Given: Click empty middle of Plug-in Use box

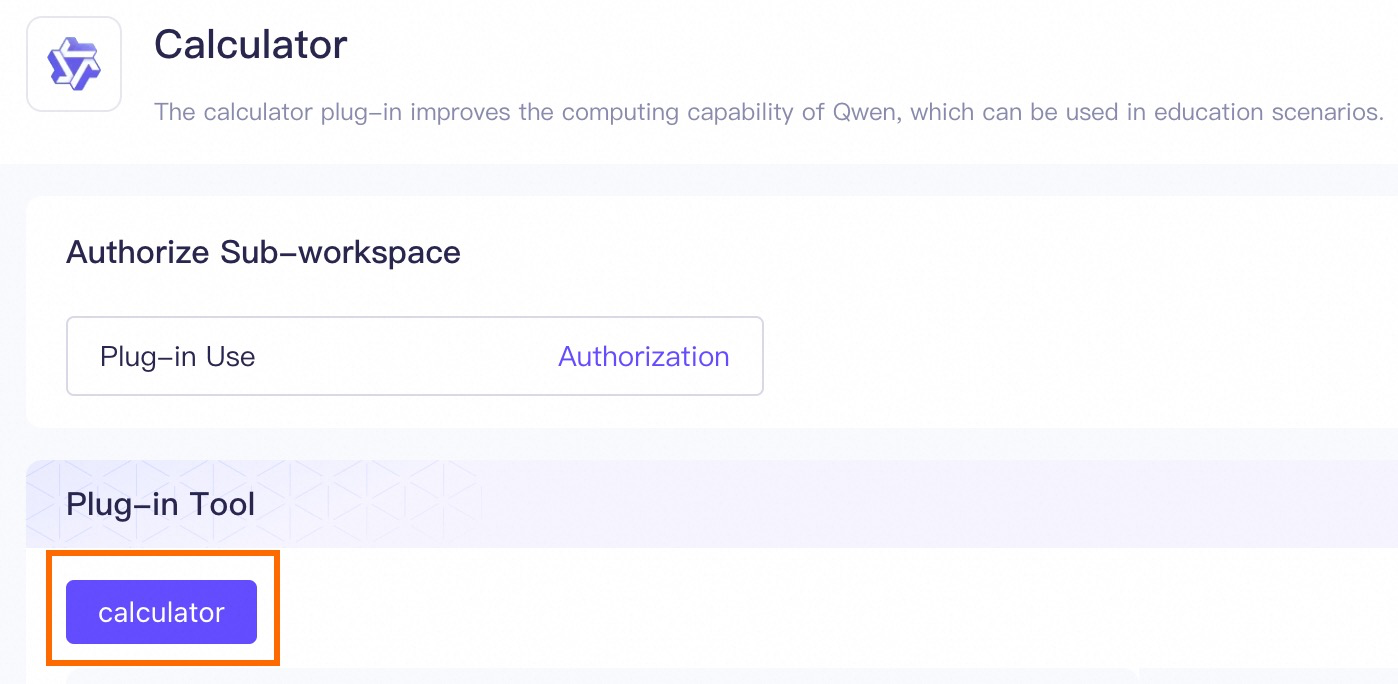Looking at the screenshot, I should [400, 357].
